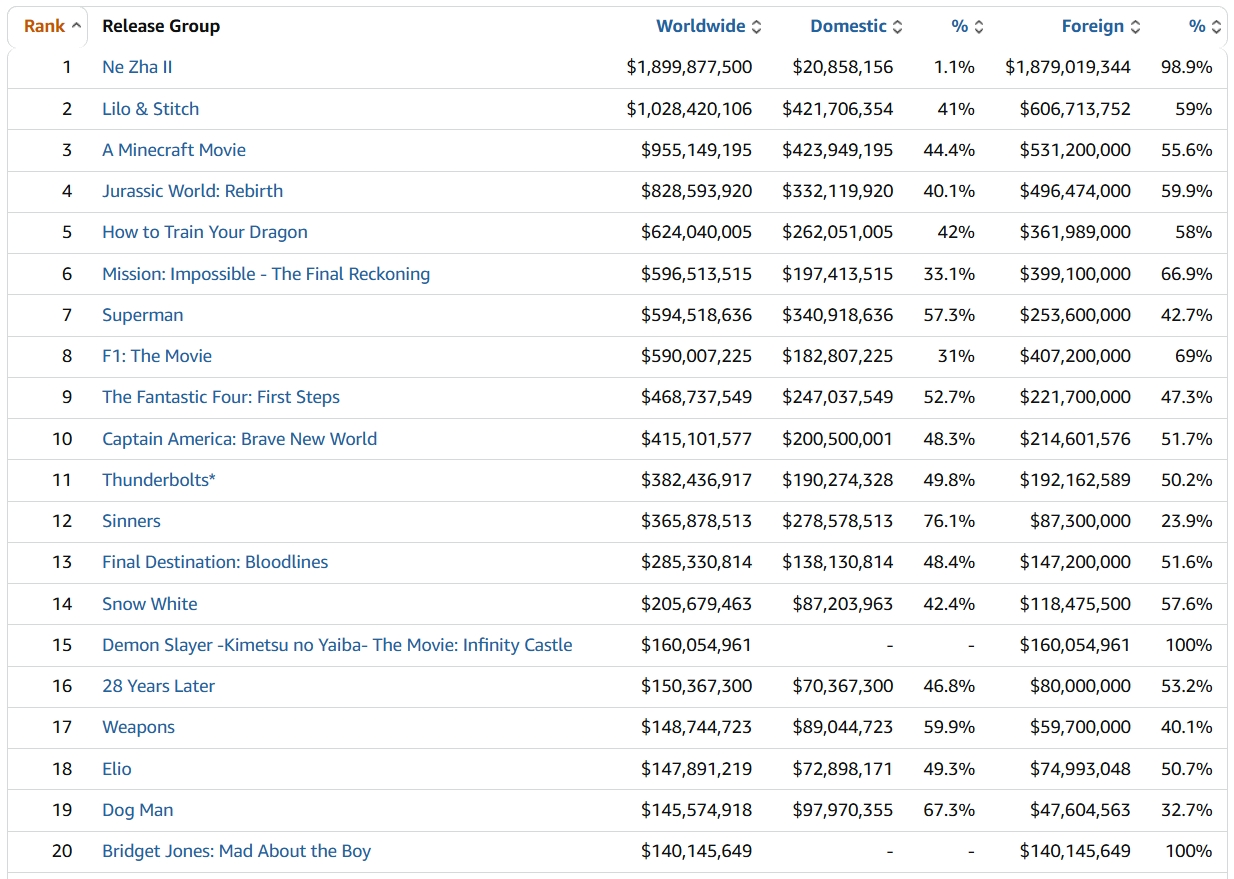Open the Lilo & Stitch page
Viewport: 1234px width, 879px height.
coord(150,109)
